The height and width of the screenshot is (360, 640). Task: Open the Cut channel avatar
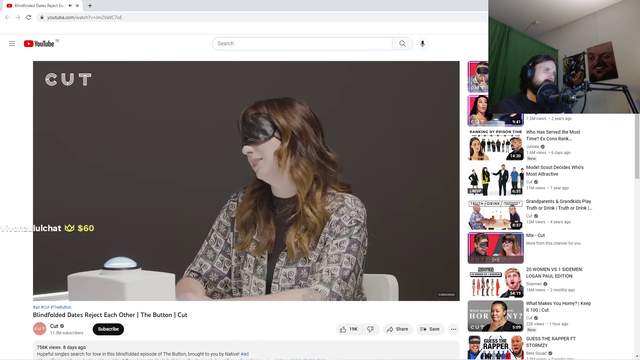(40, 329)
